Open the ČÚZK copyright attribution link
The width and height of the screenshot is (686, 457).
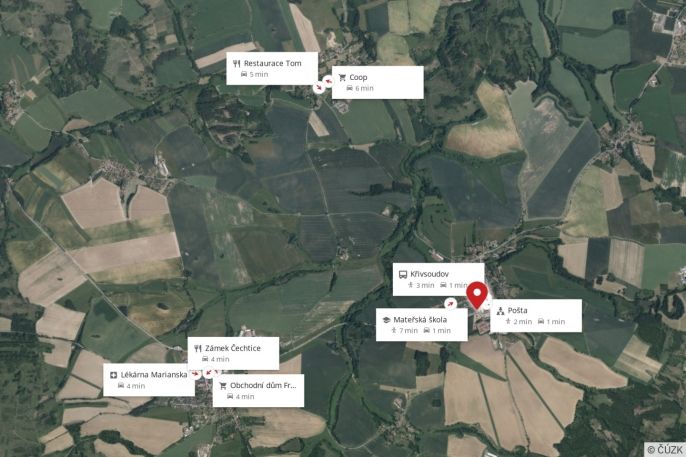click(x=665, y=449)
